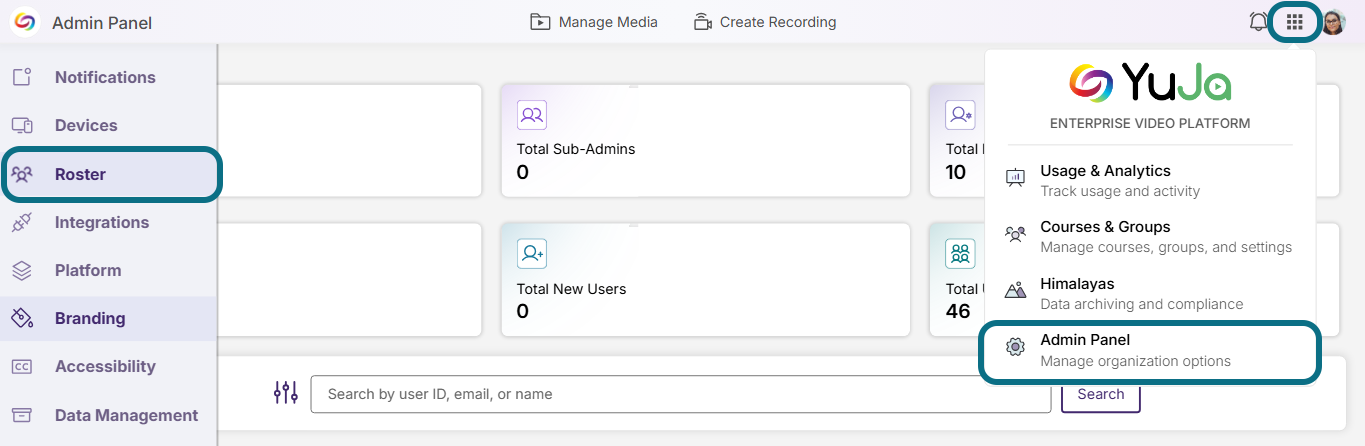Viewport: 1365px width, 446px height.
Task: Choose Usage & Analytics from the apps menu
Action: (x=1150, y=180)
